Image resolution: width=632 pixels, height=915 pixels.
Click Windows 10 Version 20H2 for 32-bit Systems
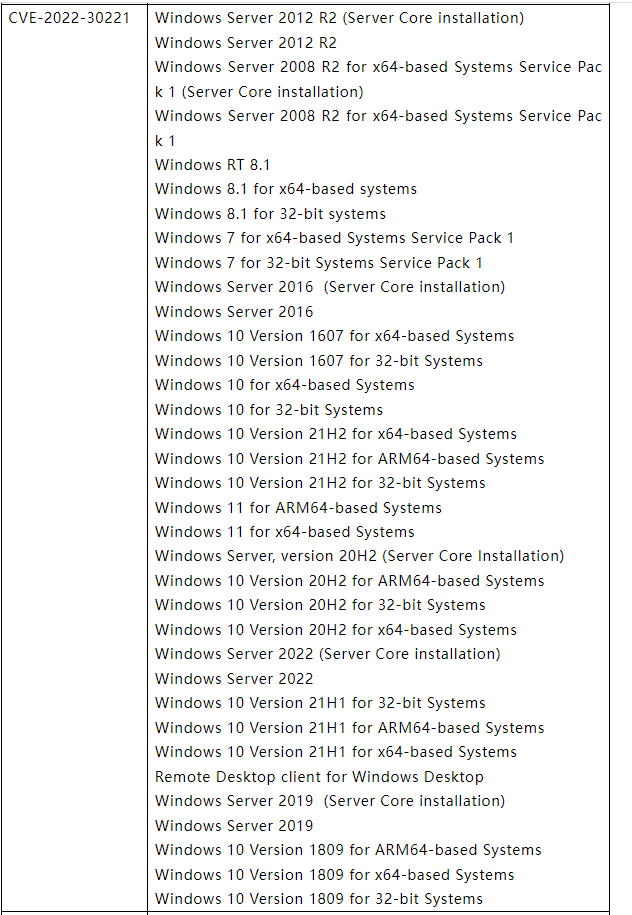[x=320, y=606]
